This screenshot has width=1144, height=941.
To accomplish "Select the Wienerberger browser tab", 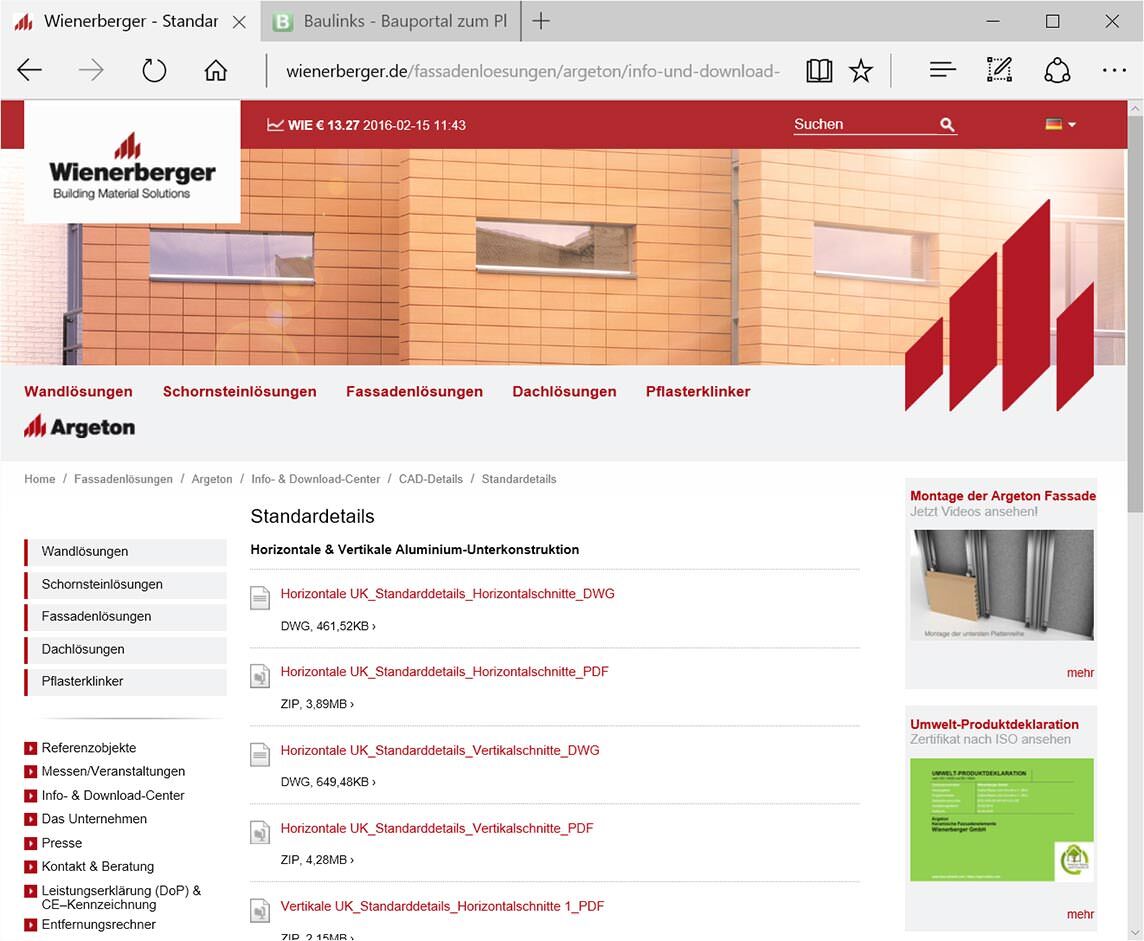I will (x=130, y=21).
